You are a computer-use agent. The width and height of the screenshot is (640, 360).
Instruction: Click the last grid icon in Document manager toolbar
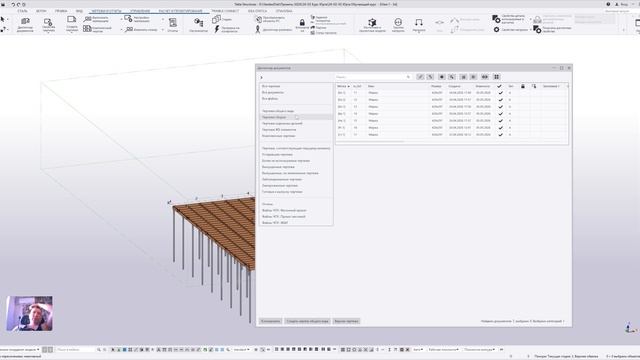pyautogui.click(x=496, y=77)
